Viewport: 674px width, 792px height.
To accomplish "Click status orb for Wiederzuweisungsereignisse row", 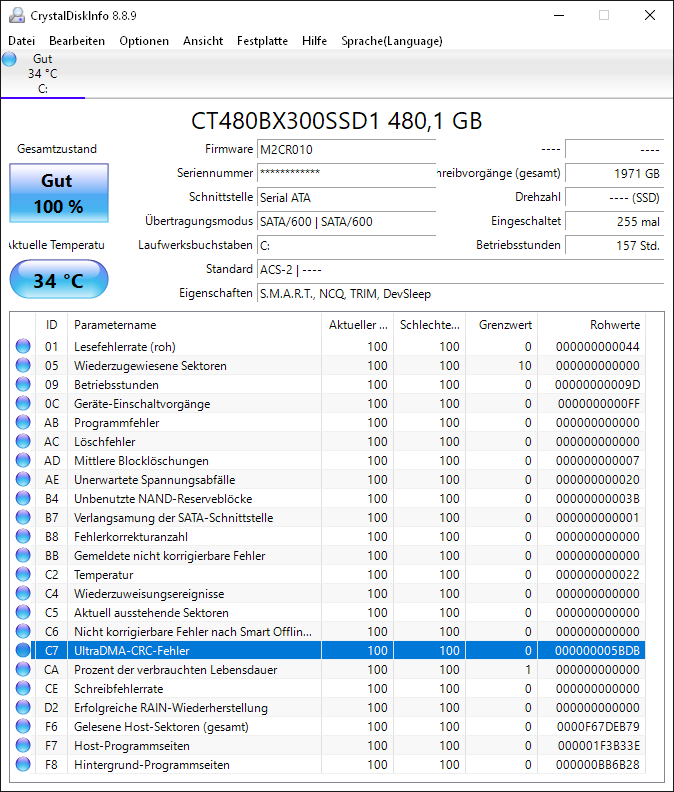I will pyautogui.click(x=23, y=593).
